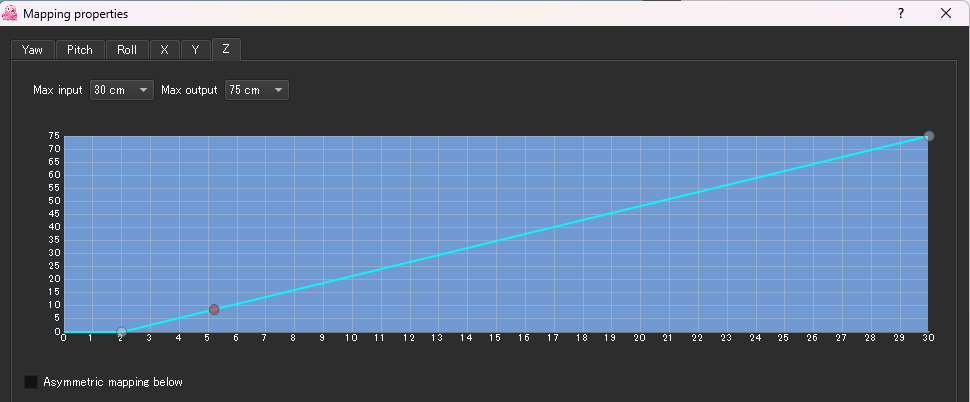
Task: Close the Mapping properties window
Action: click(946, 13)
